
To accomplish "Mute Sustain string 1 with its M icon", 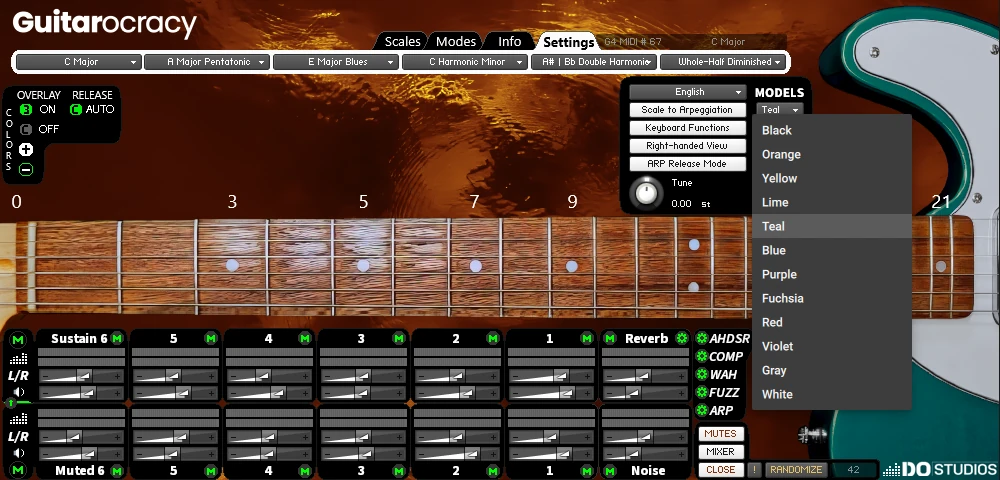I will tap(586, 338).
